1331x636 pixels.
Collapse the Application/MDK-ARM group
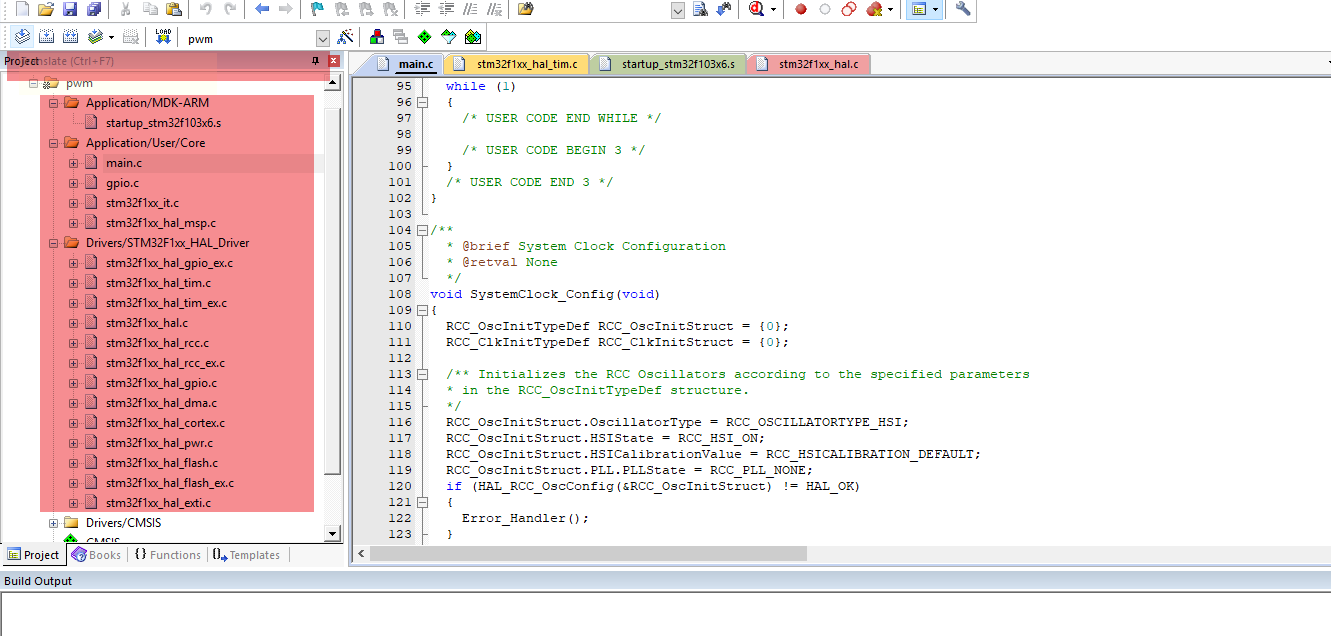[x=53, y=103]
